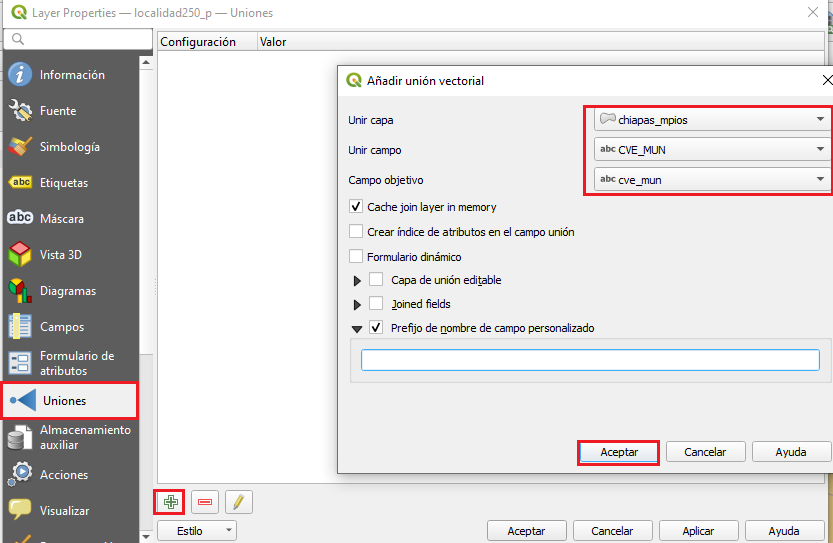Go to the Vista 3D section
Viewport: 833px width, 543px height.
61,255
